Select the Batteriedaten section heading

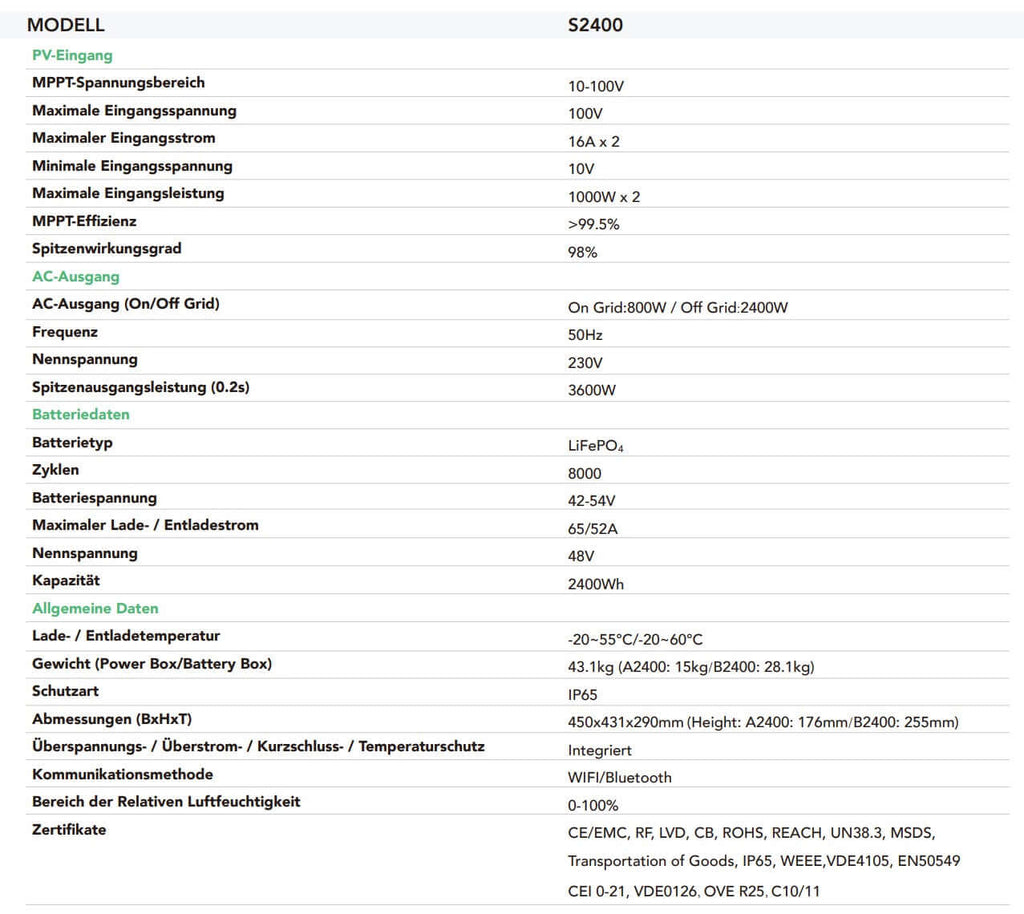80,415
